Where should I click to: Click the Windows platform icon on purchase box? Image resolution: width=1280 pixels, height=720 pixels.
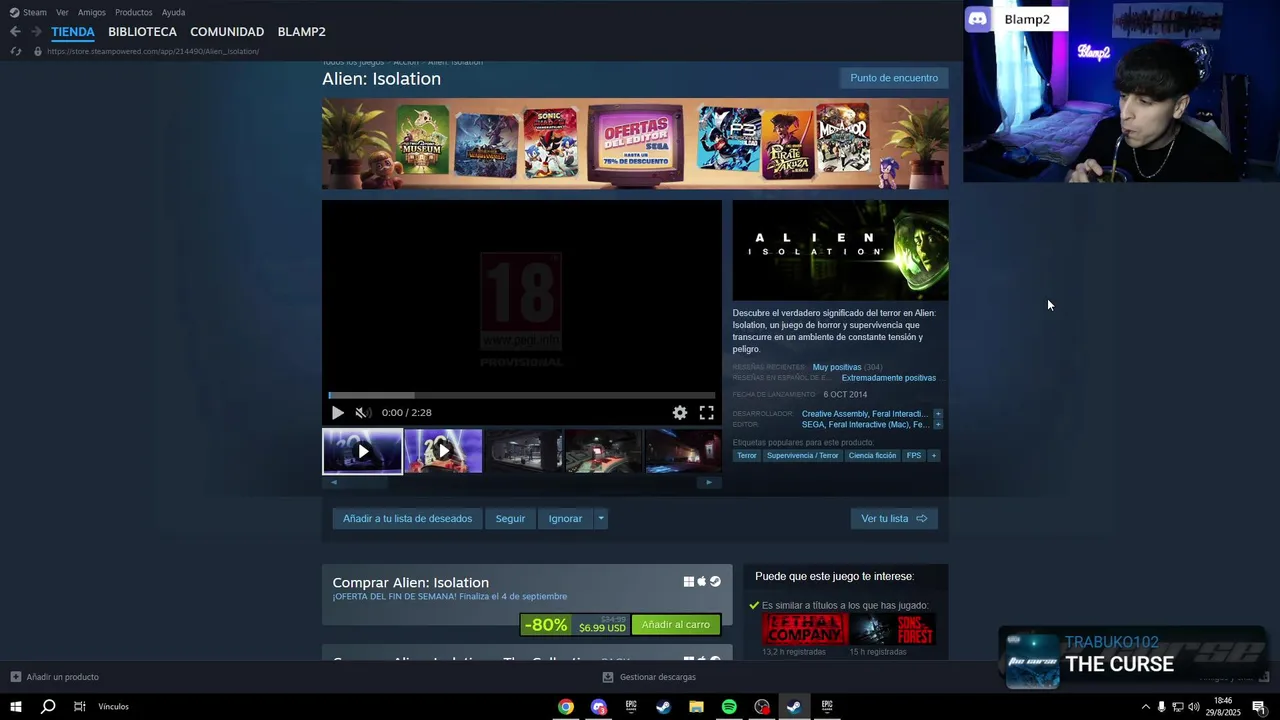(689, 582)
